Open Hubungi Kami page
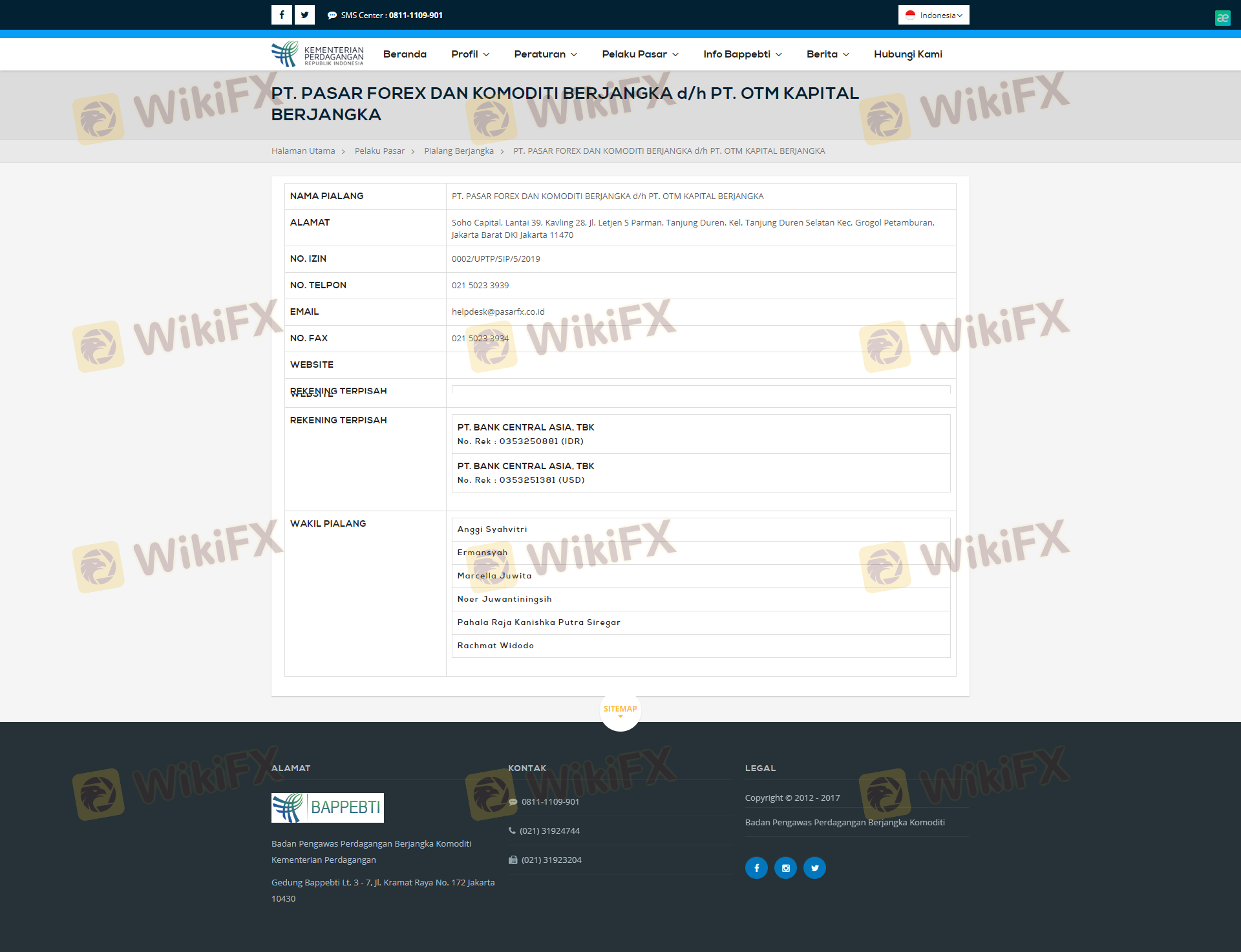Screen dimensions: 1241x952 click(907, 54)
